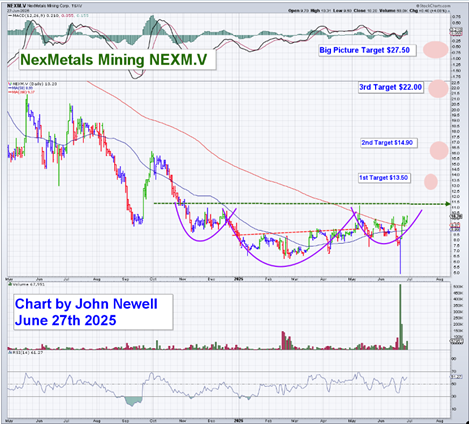This screenshot has width=469, height=424.
Task: Click the NEXM.V ticker symbol in header
Action: click(x=16, y=6)
